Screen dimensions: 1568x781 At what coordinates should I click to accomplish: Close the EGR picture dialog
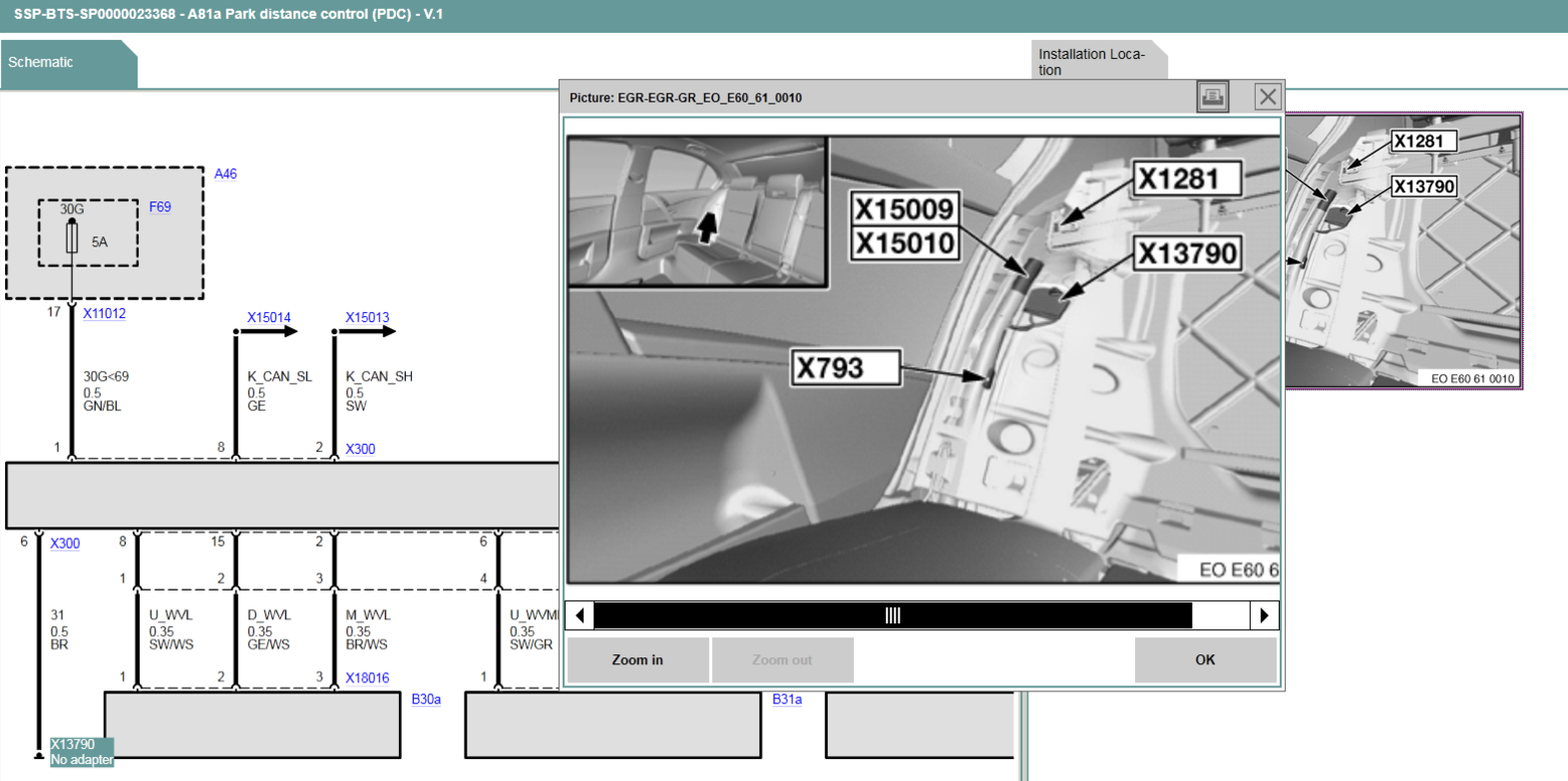(1267, 97)
